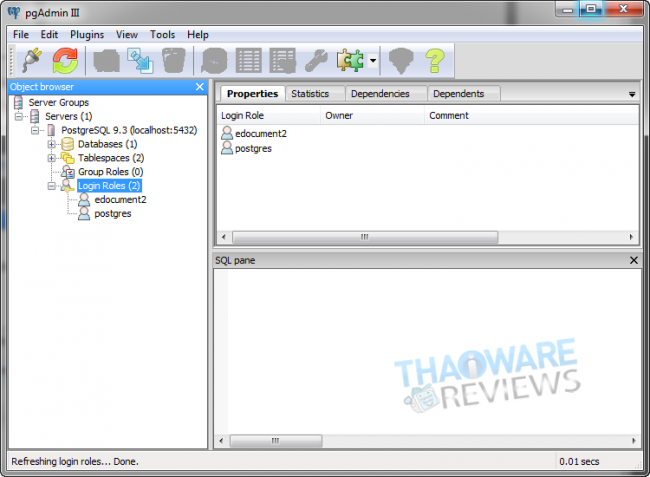
Task: Open the plugins dropdown arrow
Action: pos(373,61)
